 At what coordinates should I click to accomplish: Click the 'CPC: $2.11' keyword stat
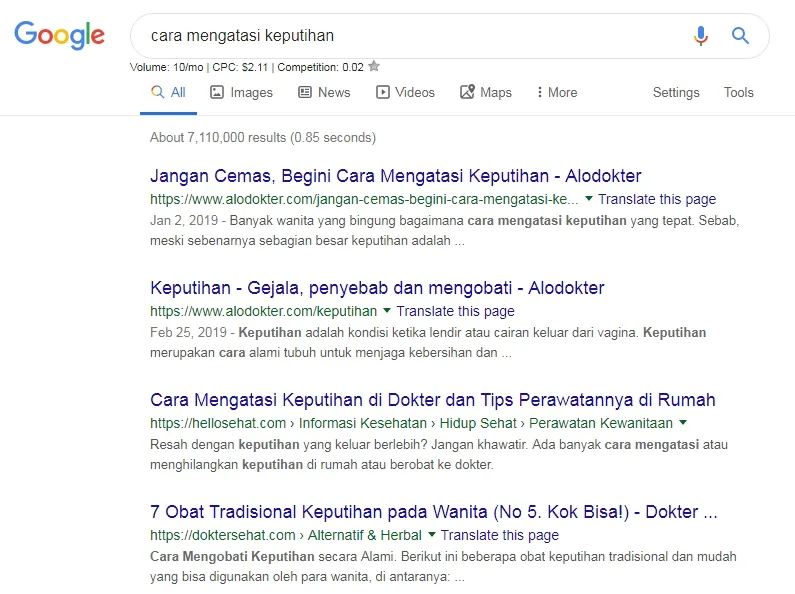click(x=240, y=67)
